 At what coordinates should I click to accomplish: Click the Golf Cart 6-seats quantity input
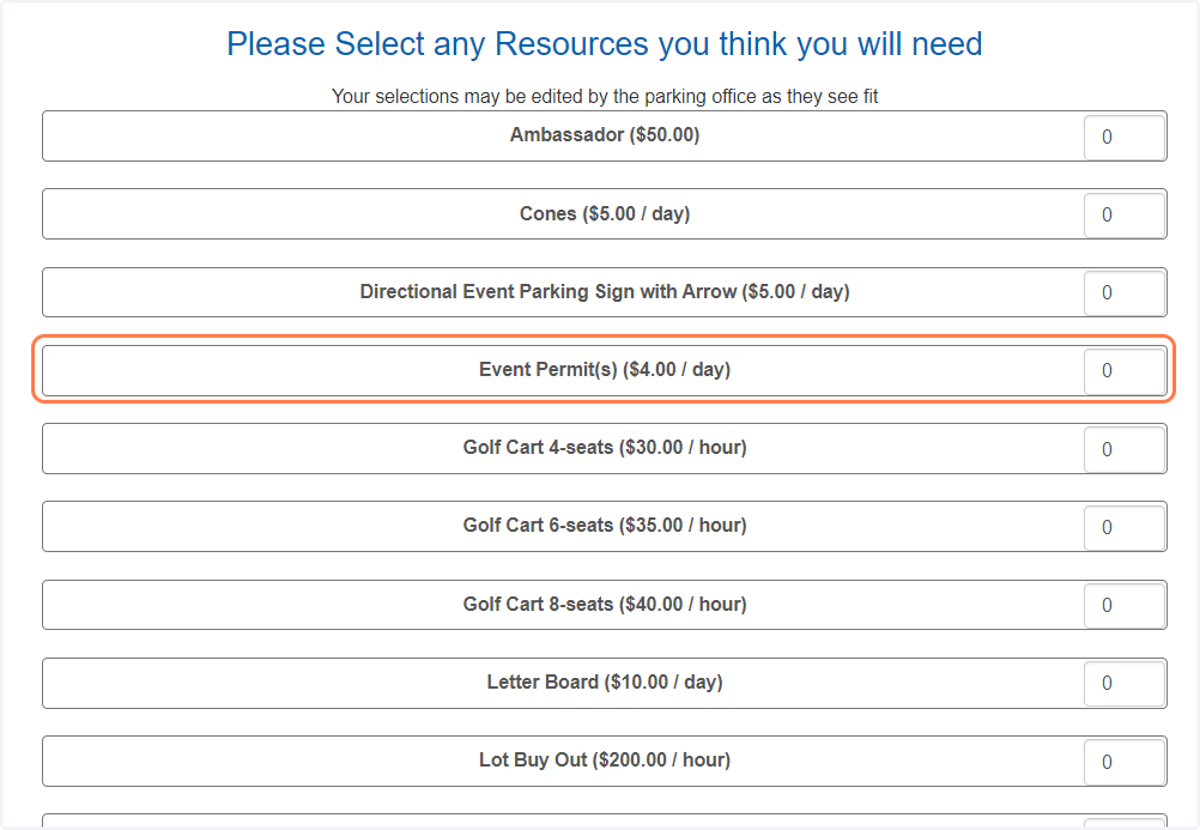pyautogui.click(x=1125, y=527)
